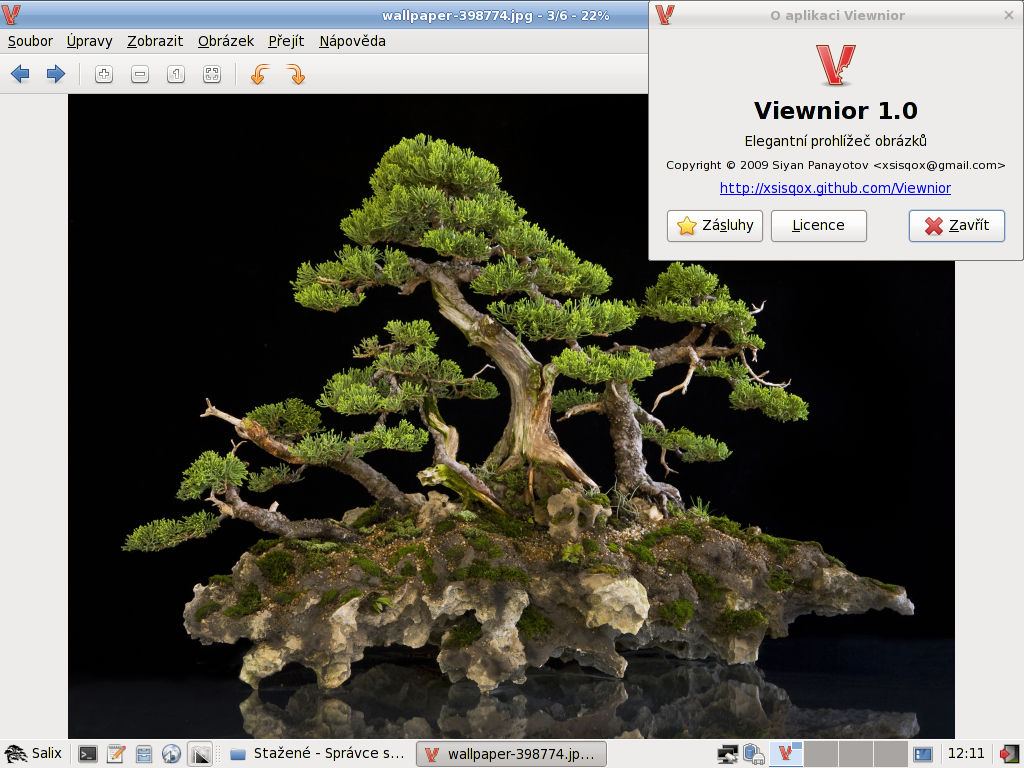Click the fit-to-window toolbar icon
The width and height of the screenshot is (1024, 768).
click(212, 74)
